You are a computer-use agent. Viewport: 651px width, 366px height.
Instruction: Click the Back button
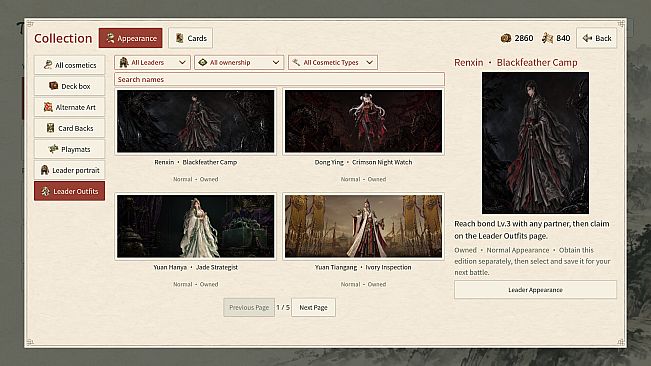tap(596, 38)
